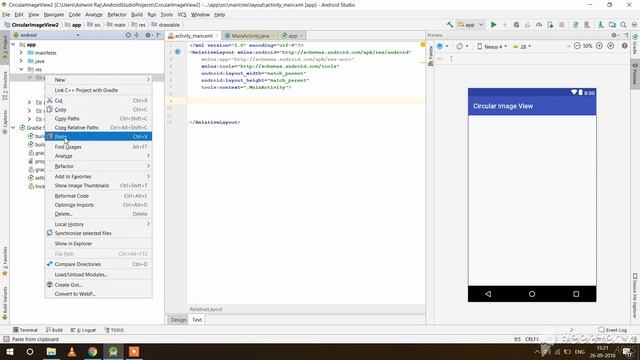Screen dimensions: 640x360
Task: Open the Gradle tool window sidebar tab
Action: (635, 45)
